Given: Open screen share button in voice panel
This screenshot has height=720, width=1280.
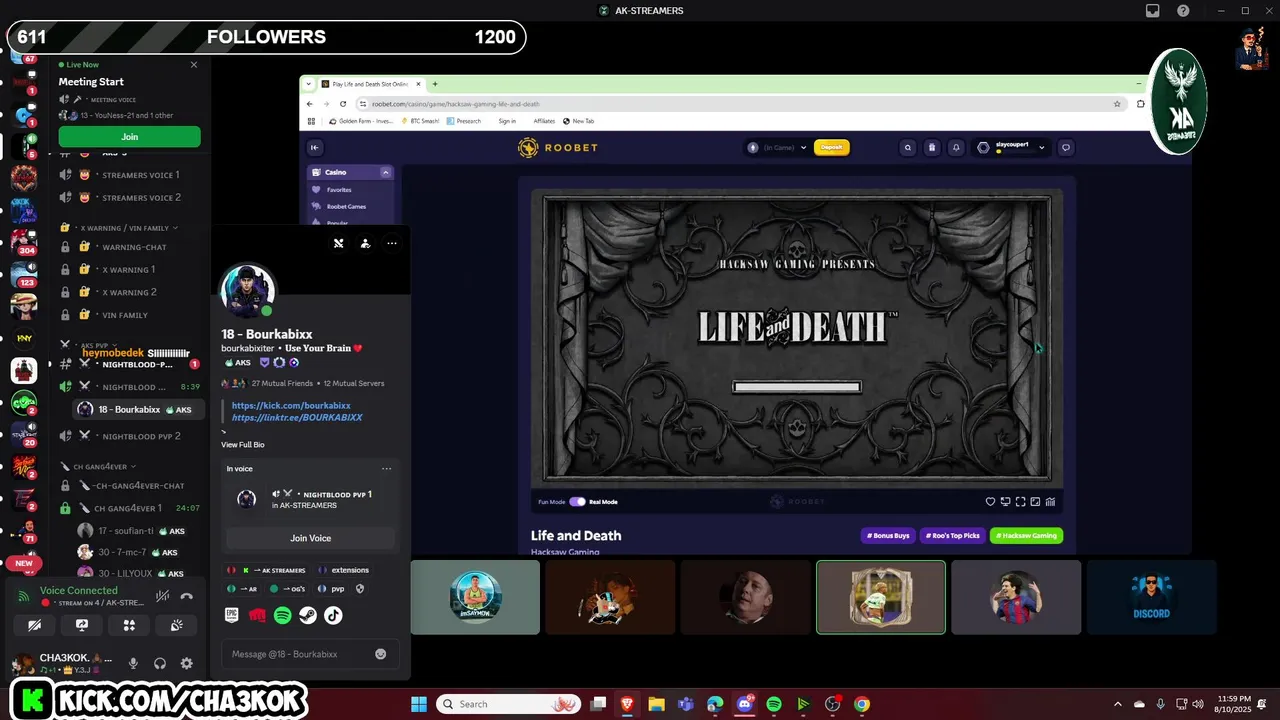Looking at the screenshot, I should pos(82,625).
